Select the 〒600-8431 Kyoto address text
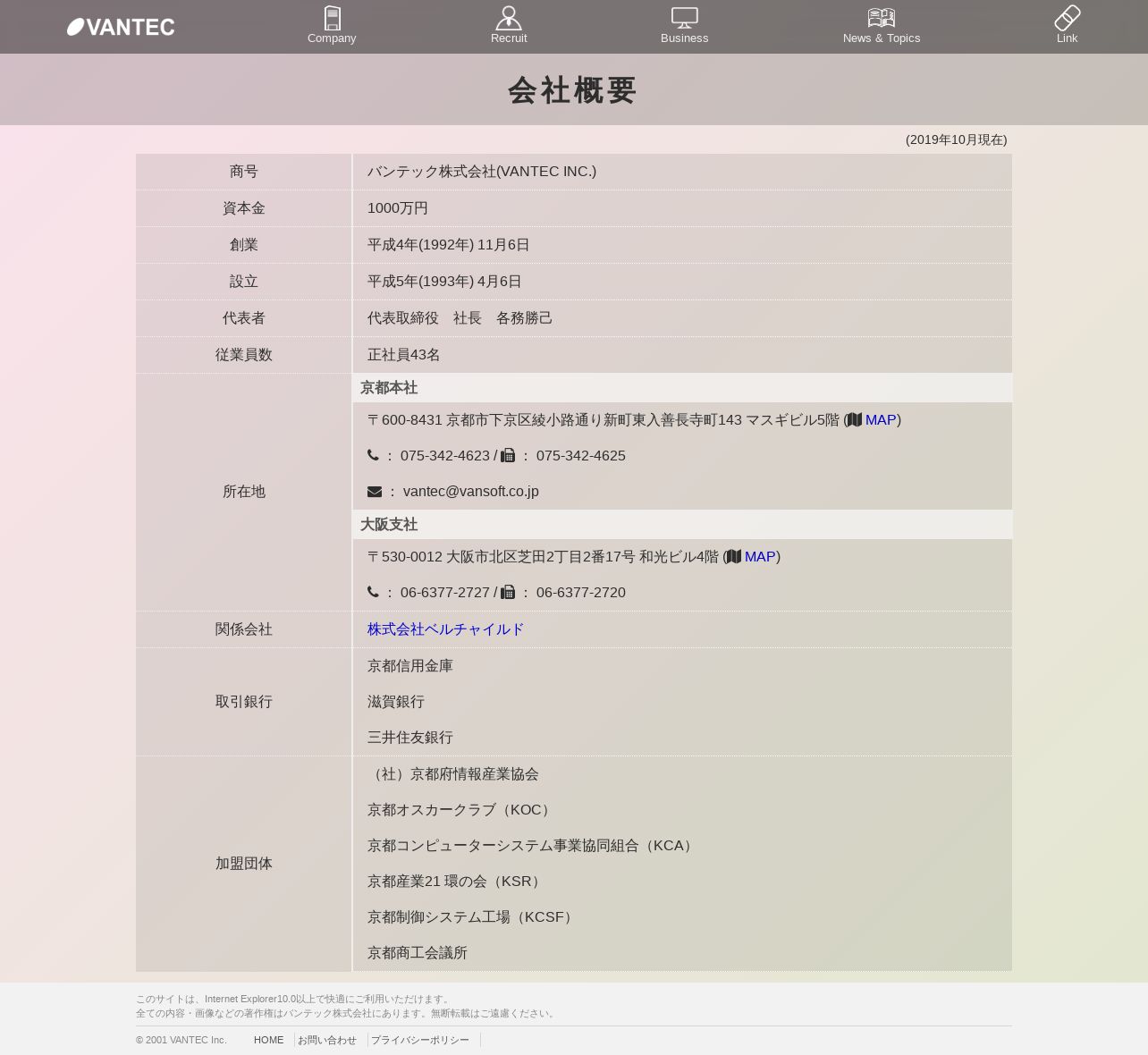The width and height of the screenshot is (1148, 1055). pyautogui.click(x=604, y=420)
